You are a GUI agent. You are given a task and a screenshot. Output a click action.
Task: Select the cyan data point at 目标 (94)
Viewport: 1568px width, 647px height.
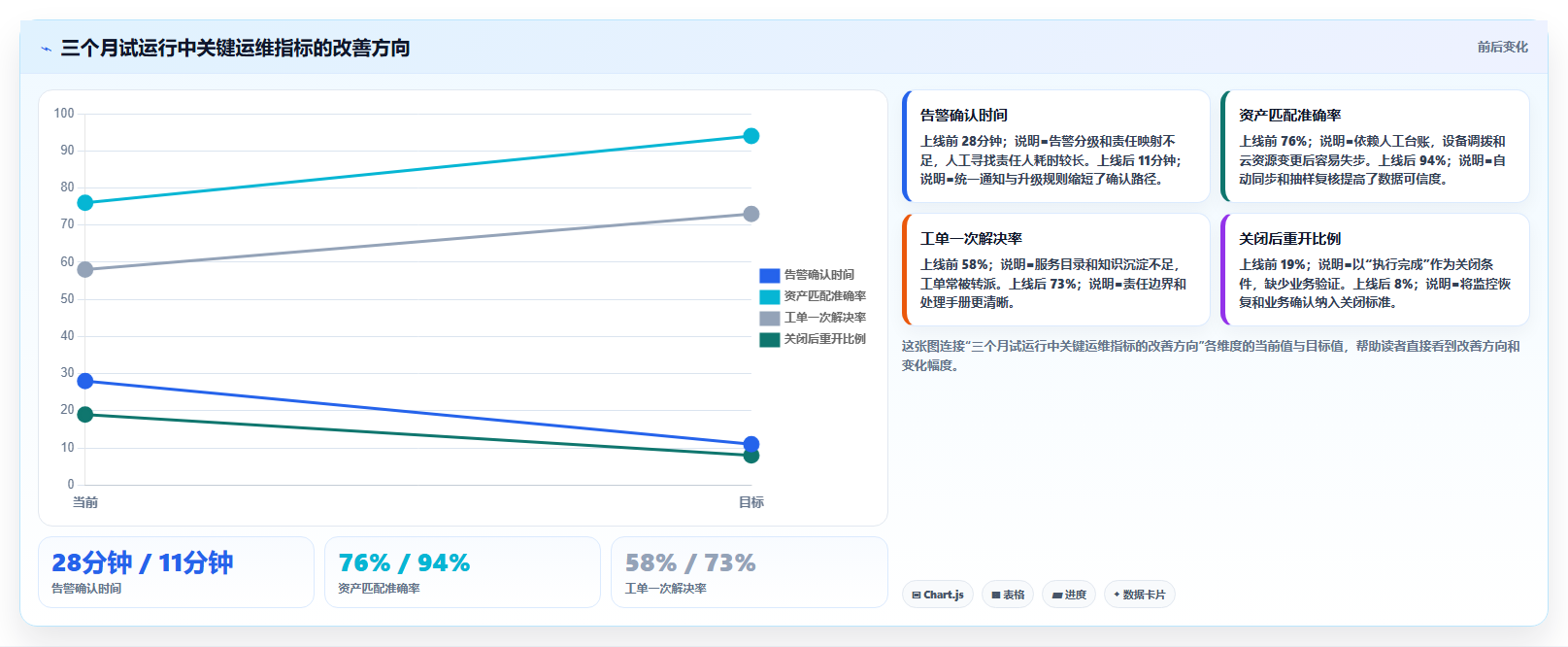click(x=751, y=136)
